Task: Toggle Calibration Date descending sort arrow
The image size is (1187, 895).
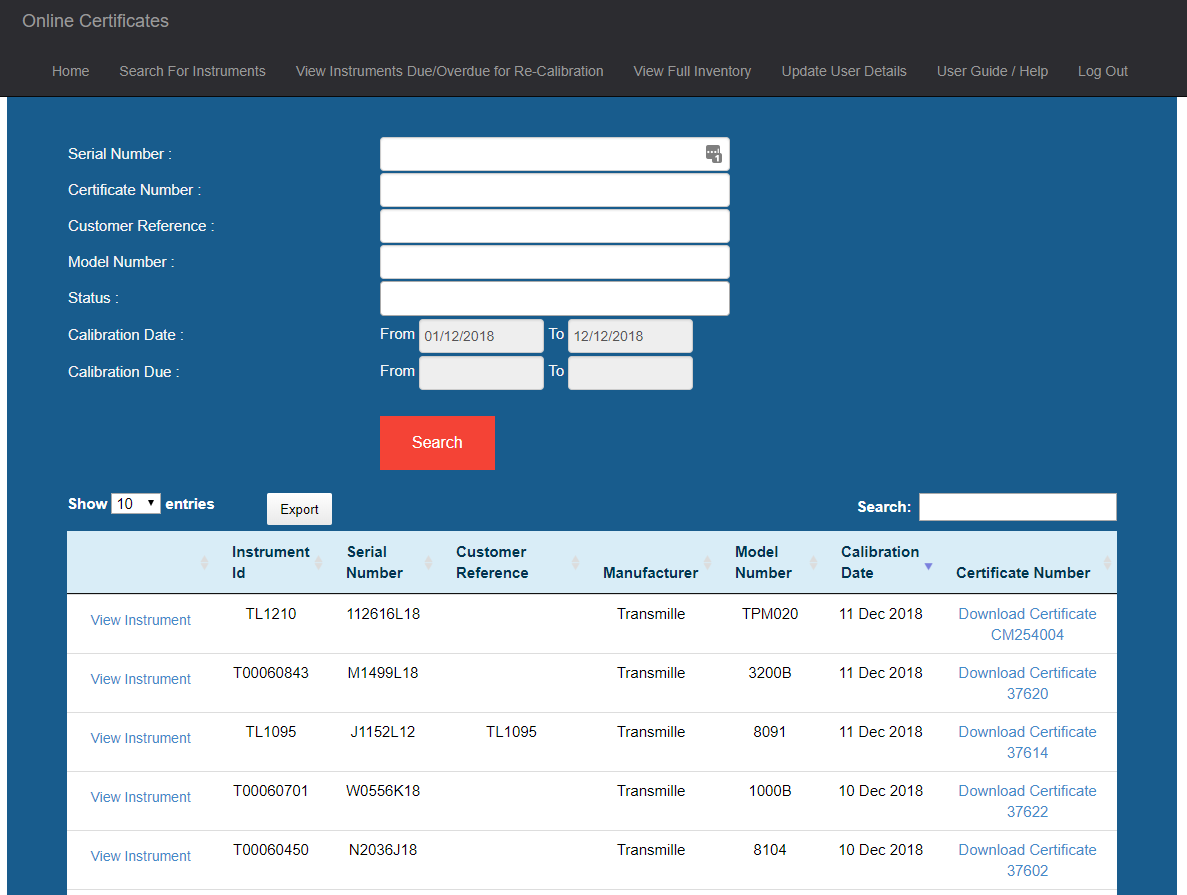Action: (x=928, y=566)
